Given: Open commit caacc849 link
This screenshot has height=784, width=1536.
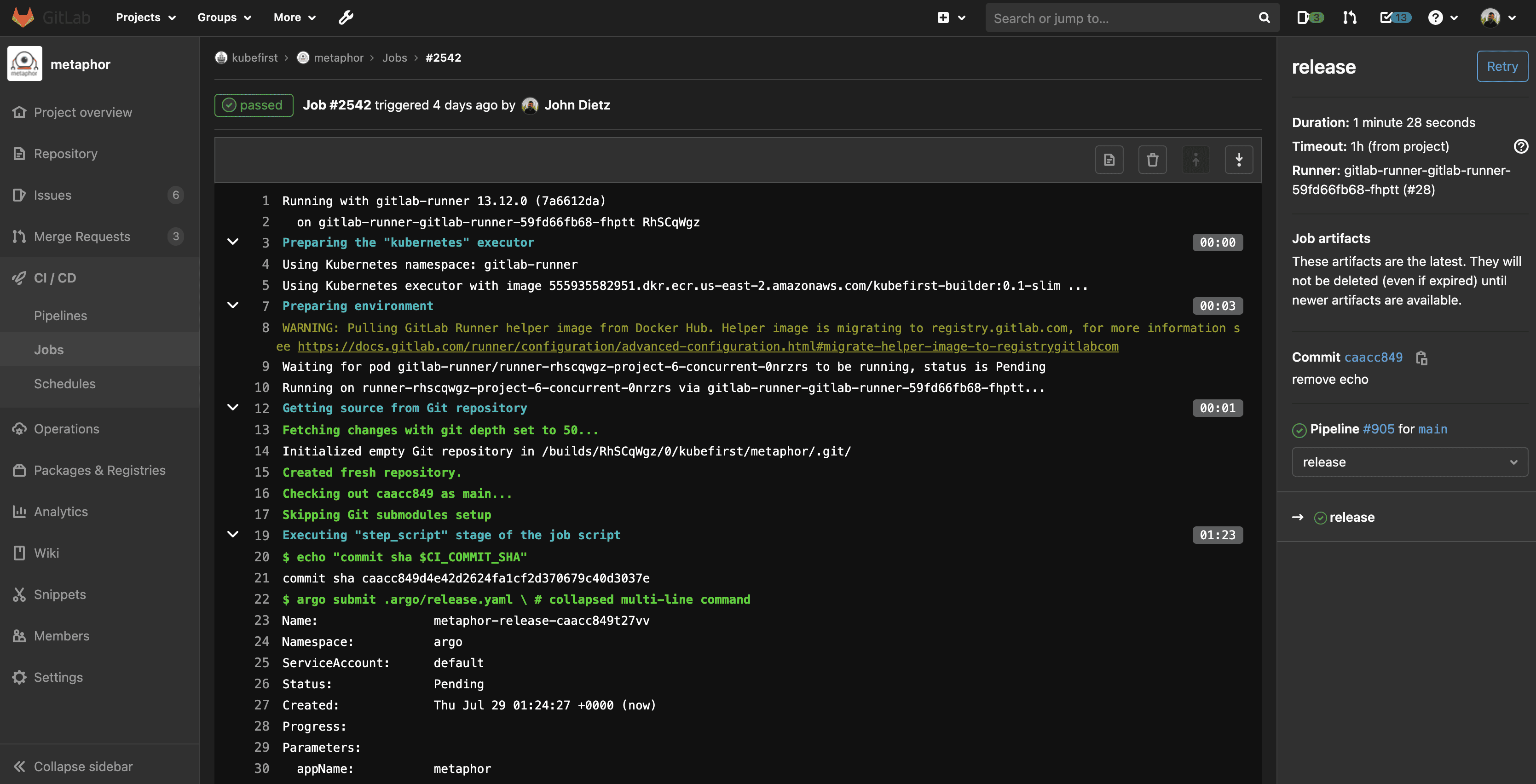Looking at the screenshot, I should point(1373,357).
